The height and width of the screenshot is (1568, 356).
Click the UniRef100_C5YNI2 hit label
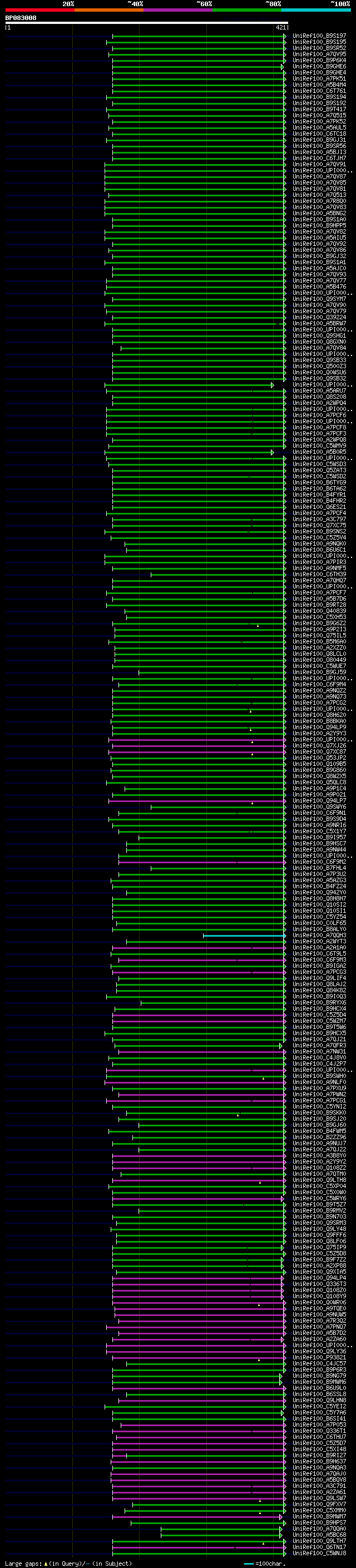319,1106
